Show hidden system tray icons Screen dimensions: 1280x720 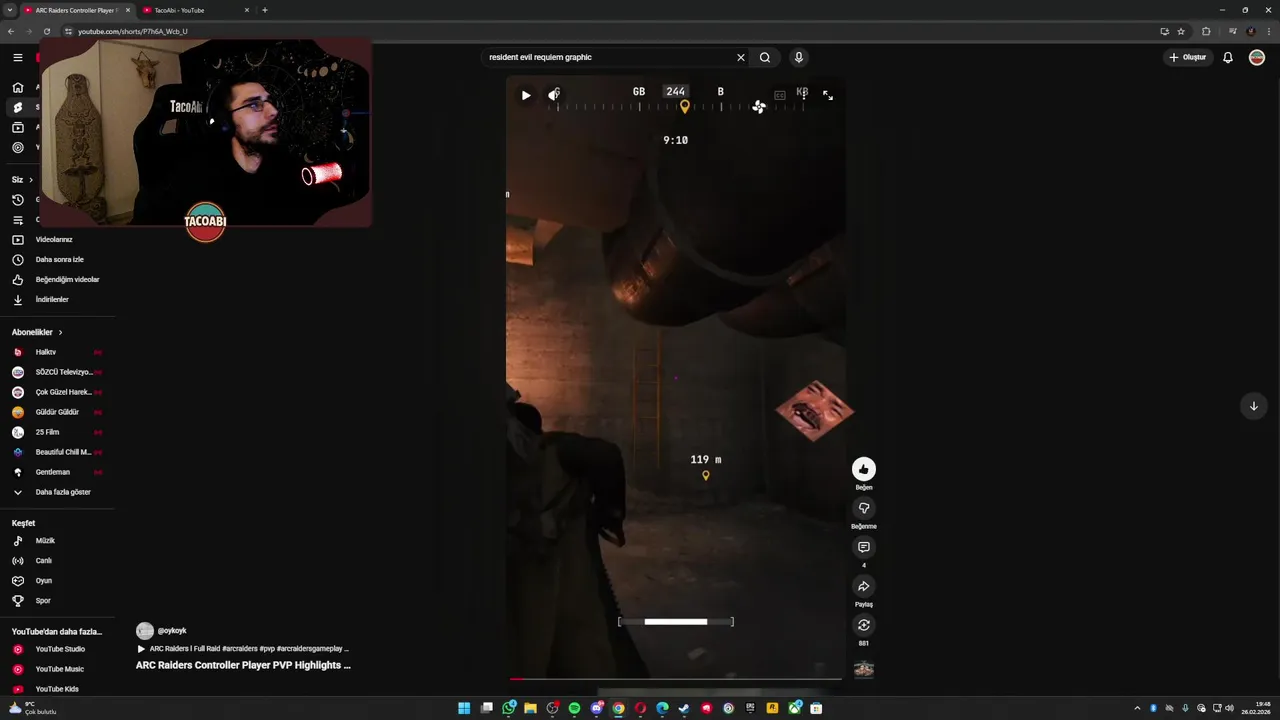(x=1137, y=708)
